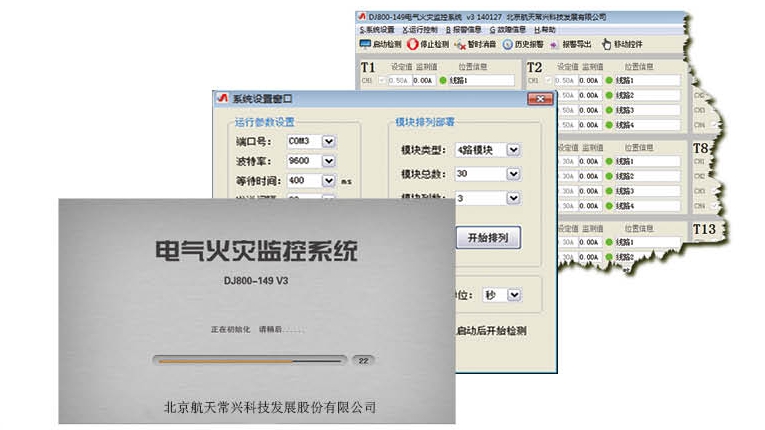Open the B.报警信息 menu
The image size is (765, 430).
pyautogui.click(x=466, y=30)
